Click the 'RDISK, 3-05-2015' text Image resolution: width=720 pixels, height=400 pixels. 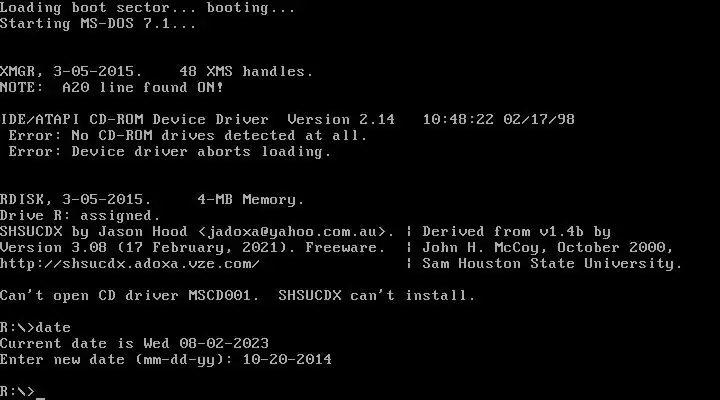[76, 200]
